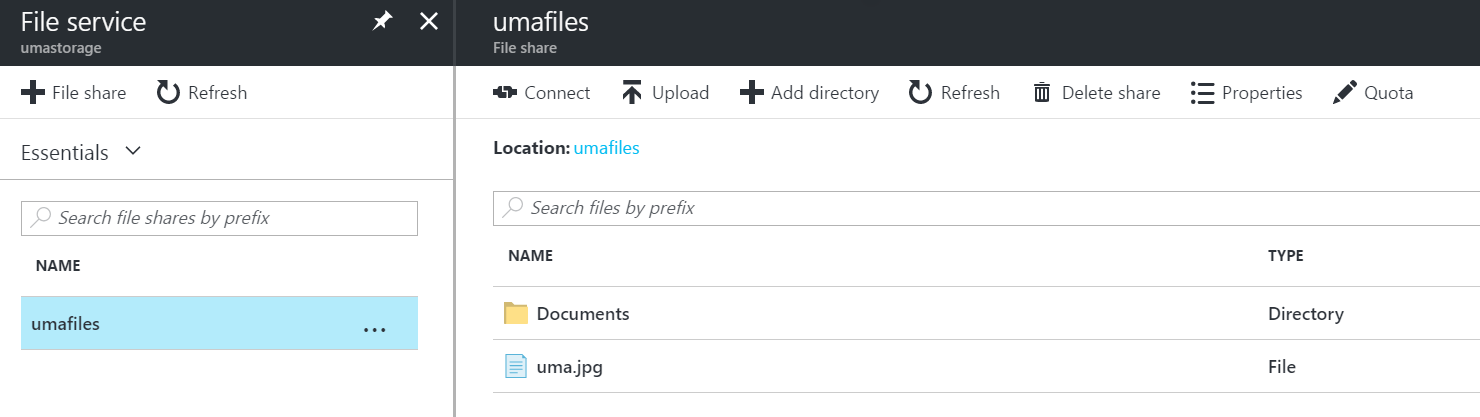Open the Documents directory

pos(583,314)
